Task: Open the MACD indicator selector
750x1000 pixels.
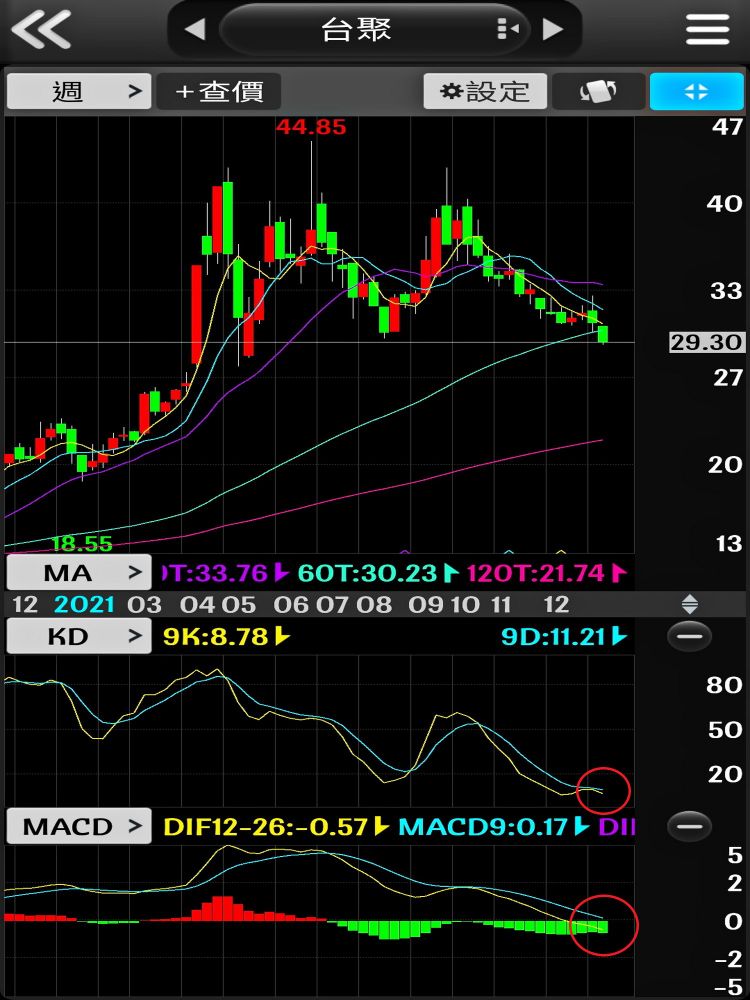Action: pos(79,827)
